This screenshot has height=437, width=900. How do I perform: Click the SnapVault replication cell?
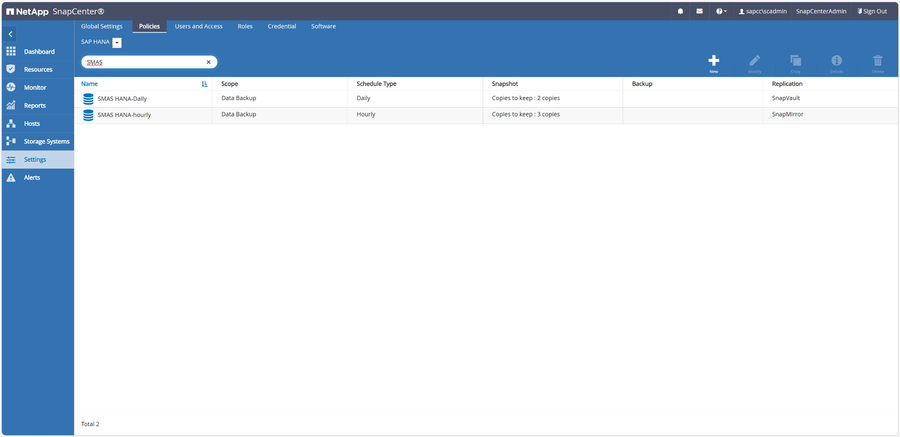[x=786, y=98]
